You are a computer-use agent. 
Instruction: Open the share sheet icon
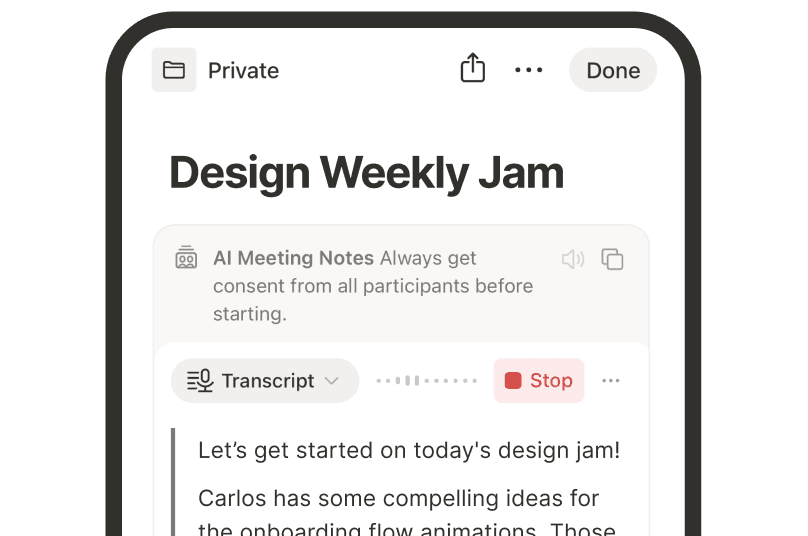coord(472,69)
